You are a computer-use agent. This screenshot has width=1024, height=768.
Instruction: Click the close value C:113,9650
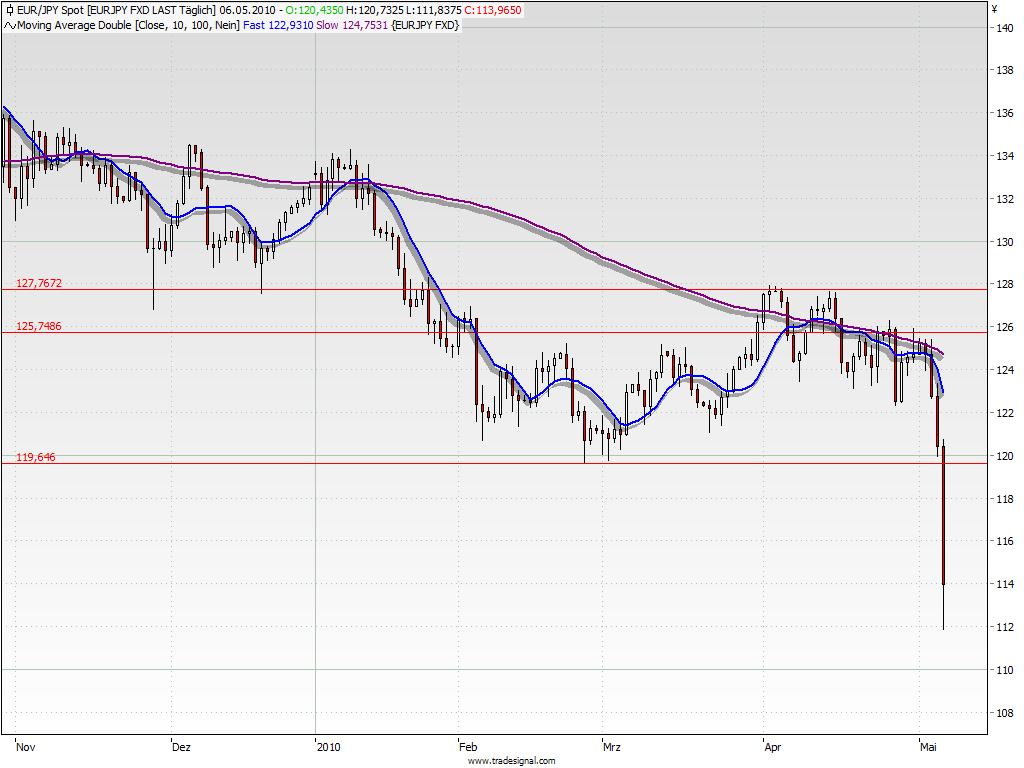pos(493,10)
